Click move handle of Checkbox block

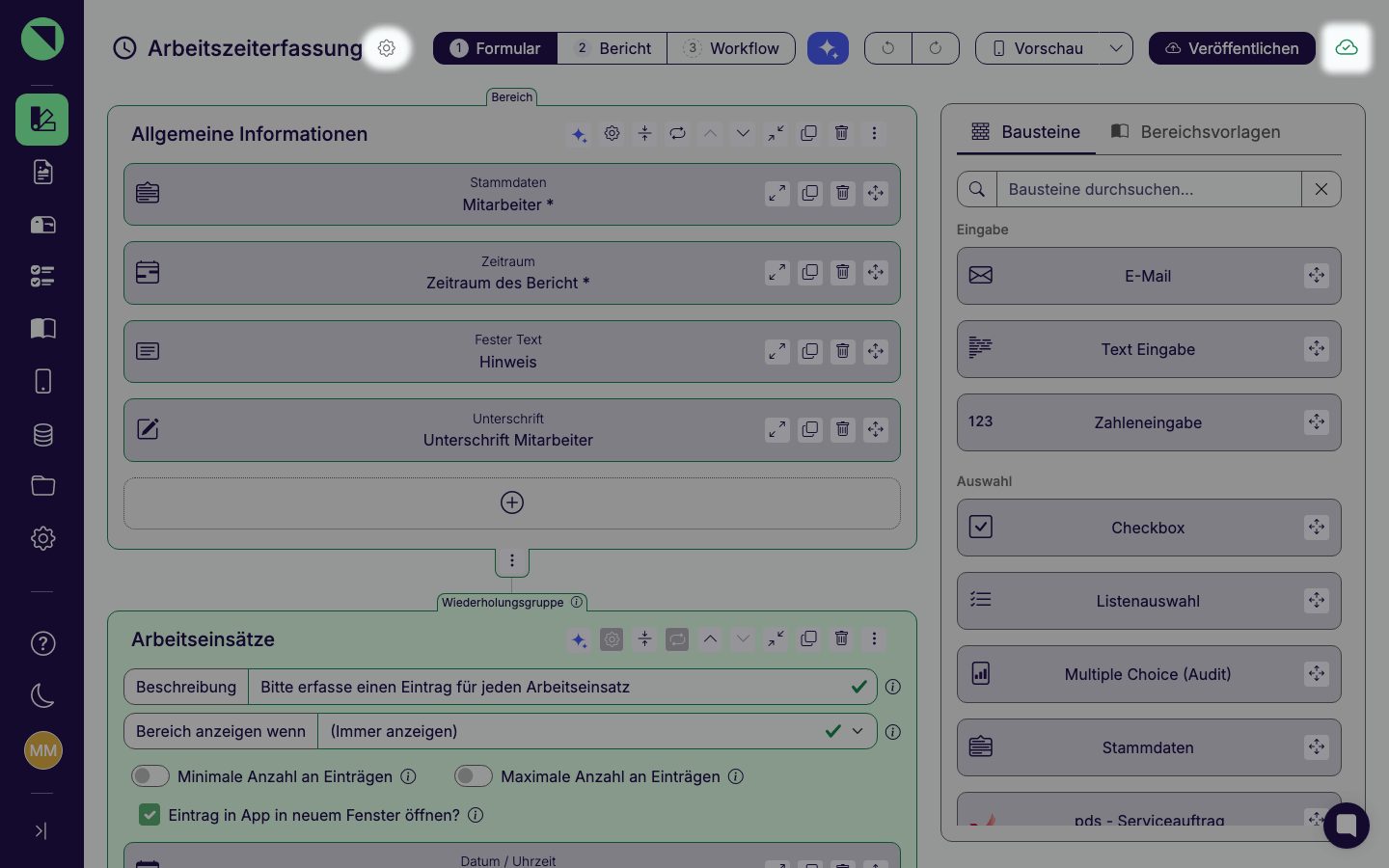[x=1317, y=527]
